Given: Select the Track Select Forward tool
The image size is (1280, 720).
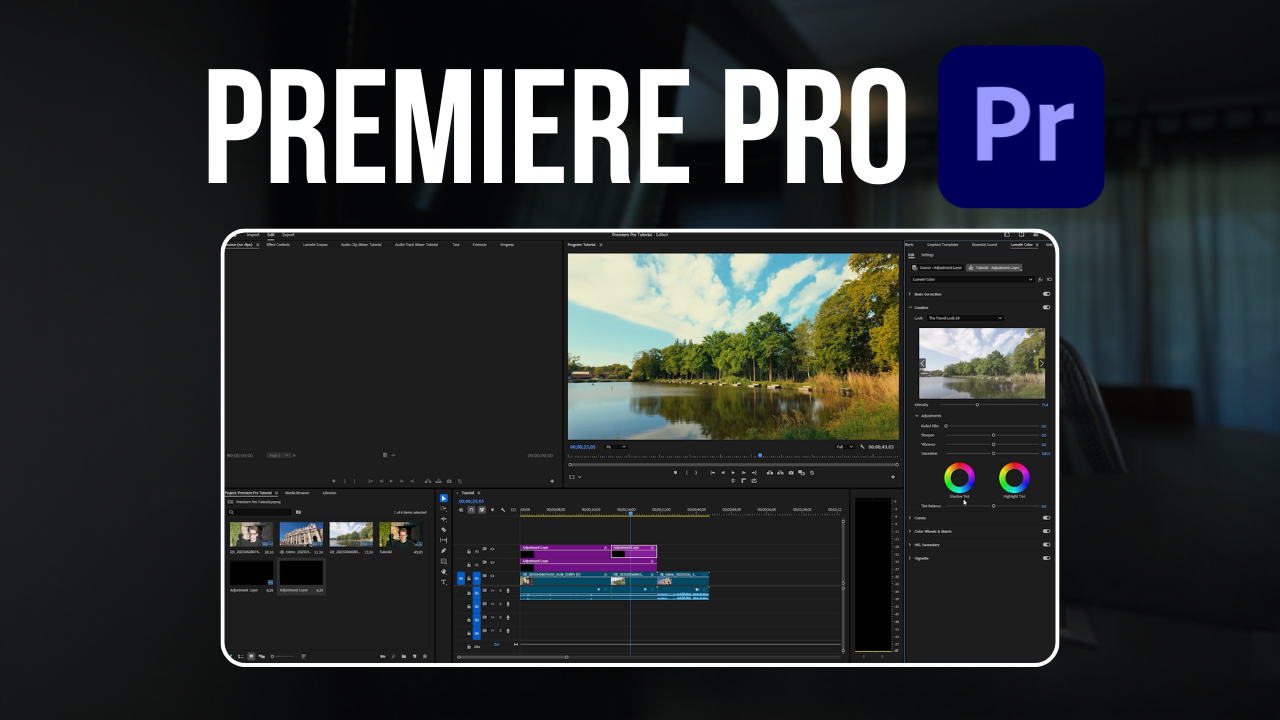Looking at the screenshot, I should click(444, 508).
